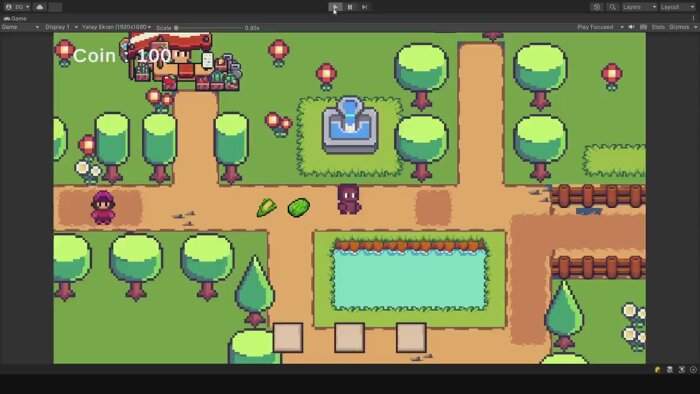Open the account dropdown in the toolbar
The image size is (700, 394).
17,7
